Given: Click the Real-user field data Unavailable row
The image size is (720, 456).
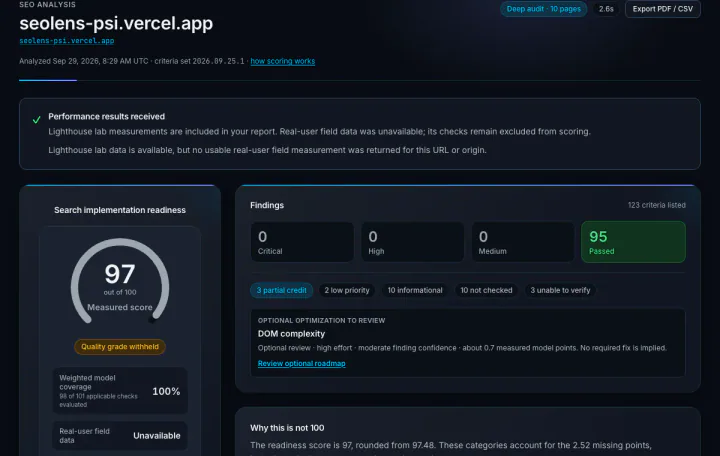Looking at the screenshot, I should click(x=120, y=435).
